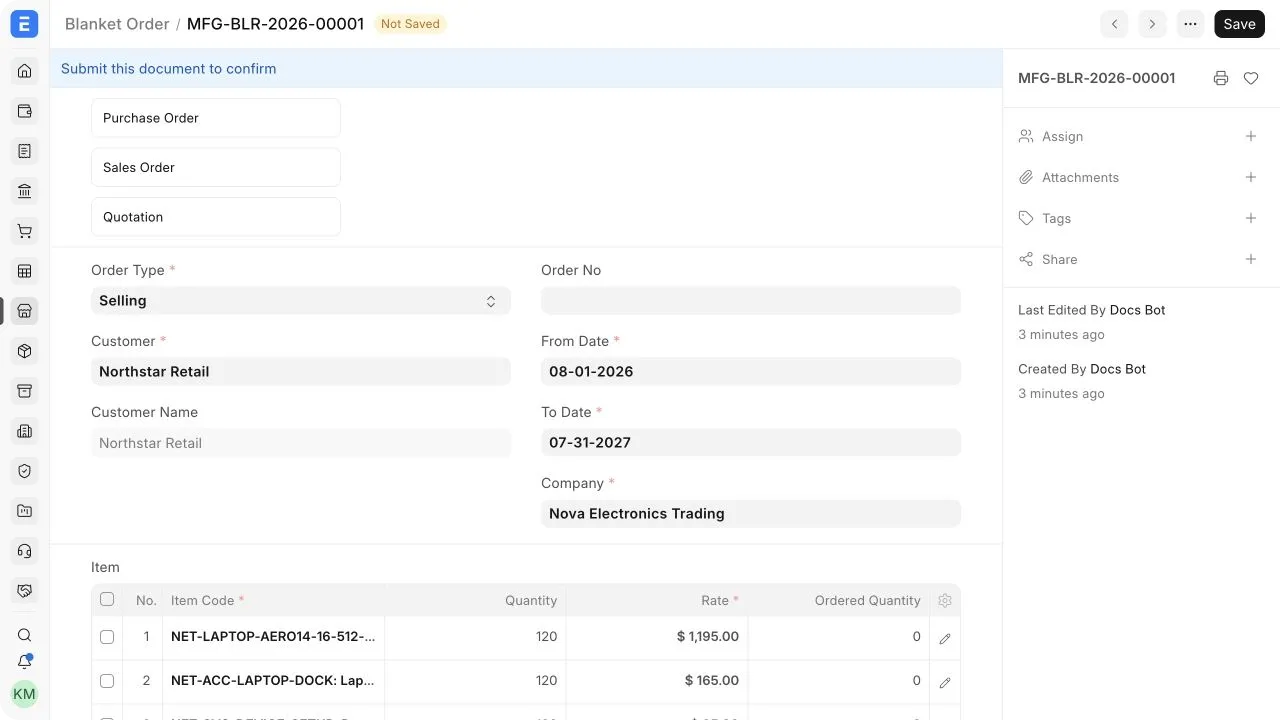Print this Blanket Order
This screenshot has height=720, width=1280.
(x=1221, y=78)
